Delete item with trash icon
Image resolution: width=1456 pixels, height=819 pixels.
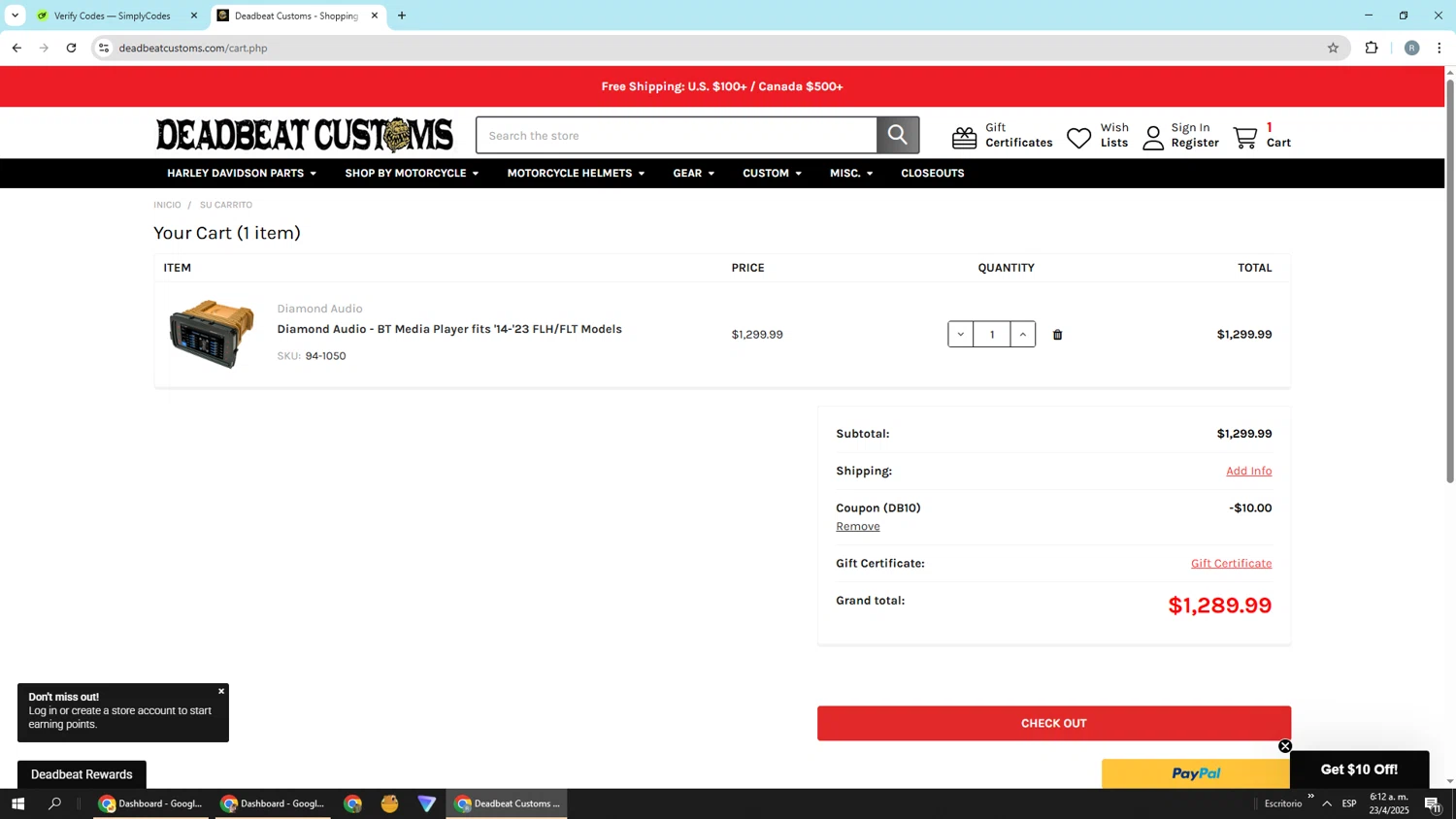point(1058,335)
